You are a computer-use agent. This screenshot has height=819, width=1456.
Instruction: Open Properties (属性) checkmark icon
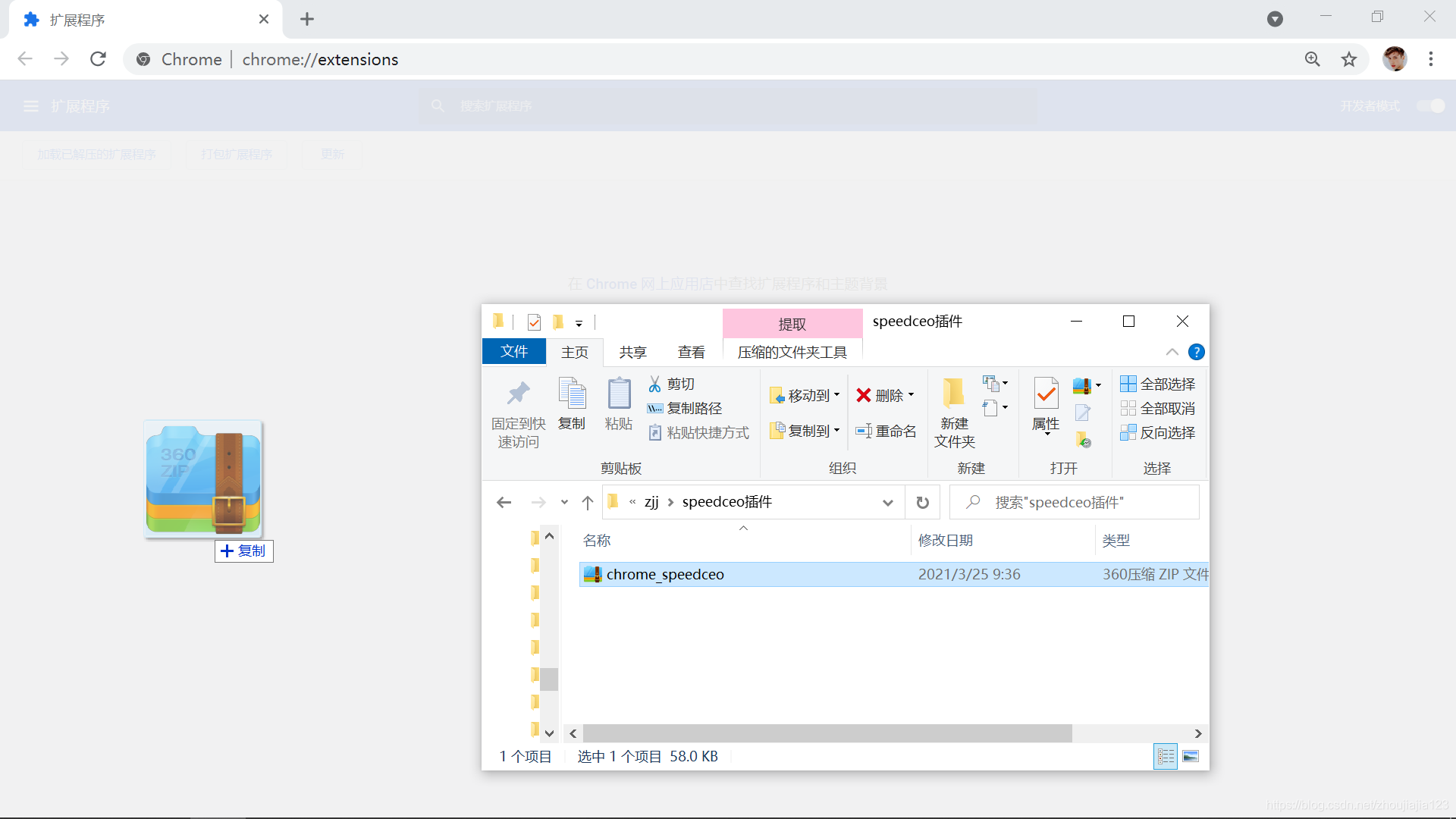coord(1046,394)
